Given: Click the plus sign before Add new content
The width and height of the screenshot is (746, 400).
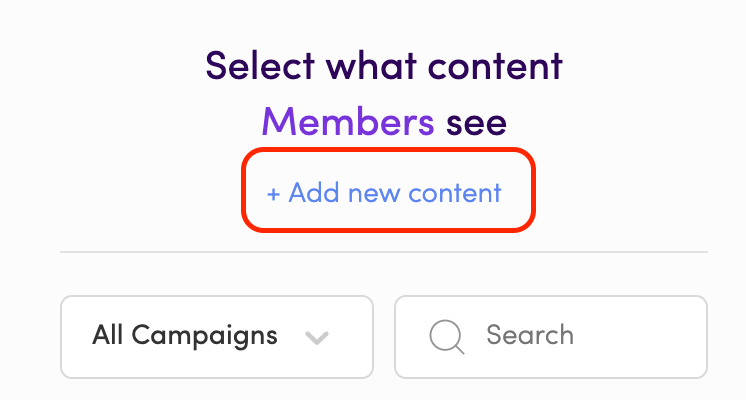Looking at the screenshot, I should pyautogui.click(x=273, y=194).
